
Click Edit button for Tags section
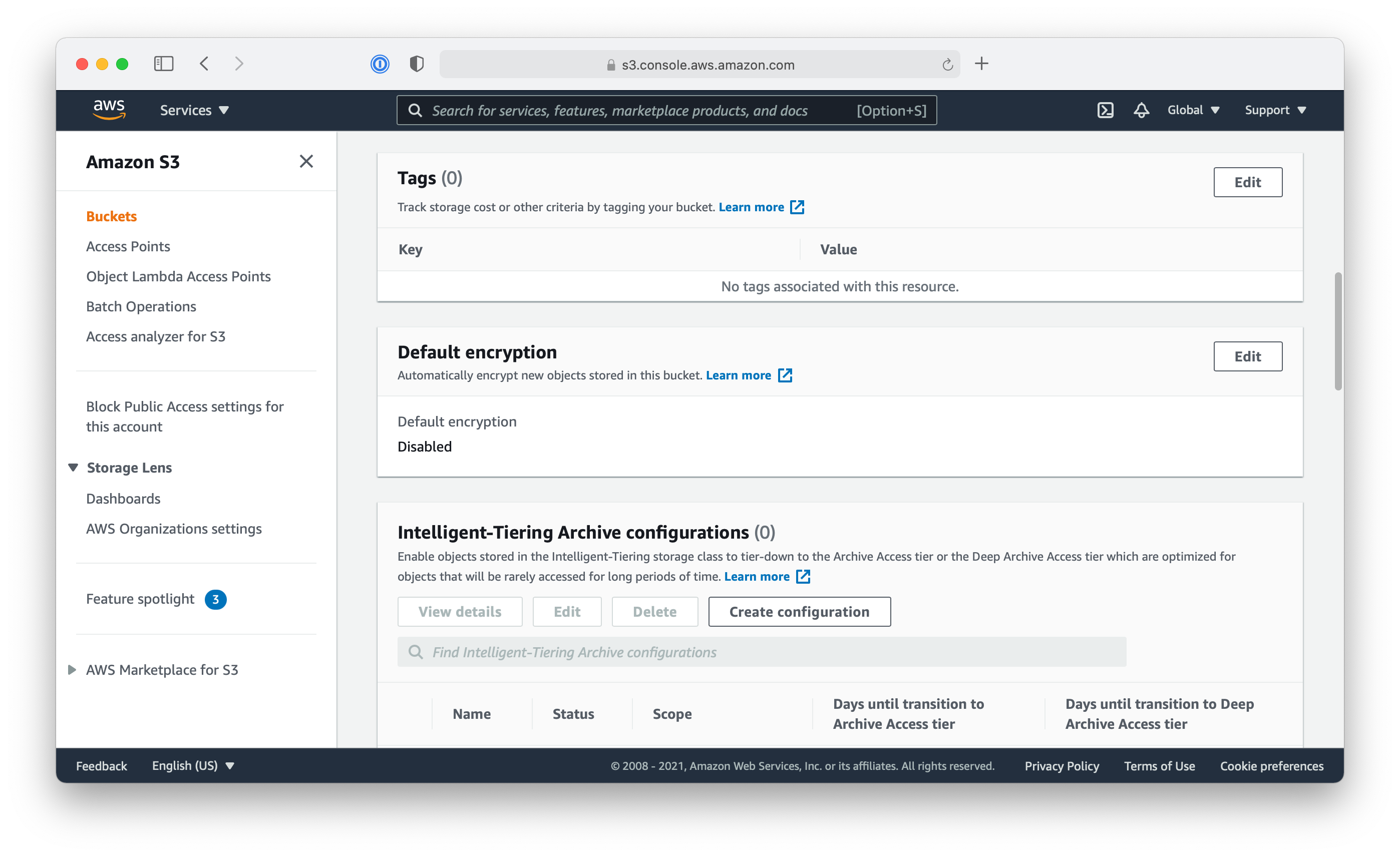pos(1248,181)
